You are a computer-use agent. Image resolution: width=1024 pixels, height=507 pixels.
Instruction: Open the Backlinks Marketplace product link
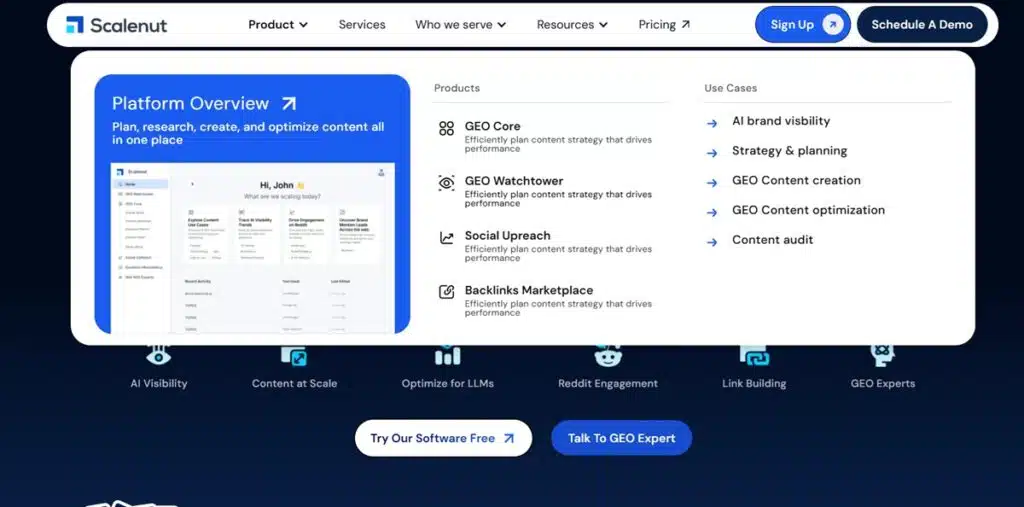(x=529, y=290)
